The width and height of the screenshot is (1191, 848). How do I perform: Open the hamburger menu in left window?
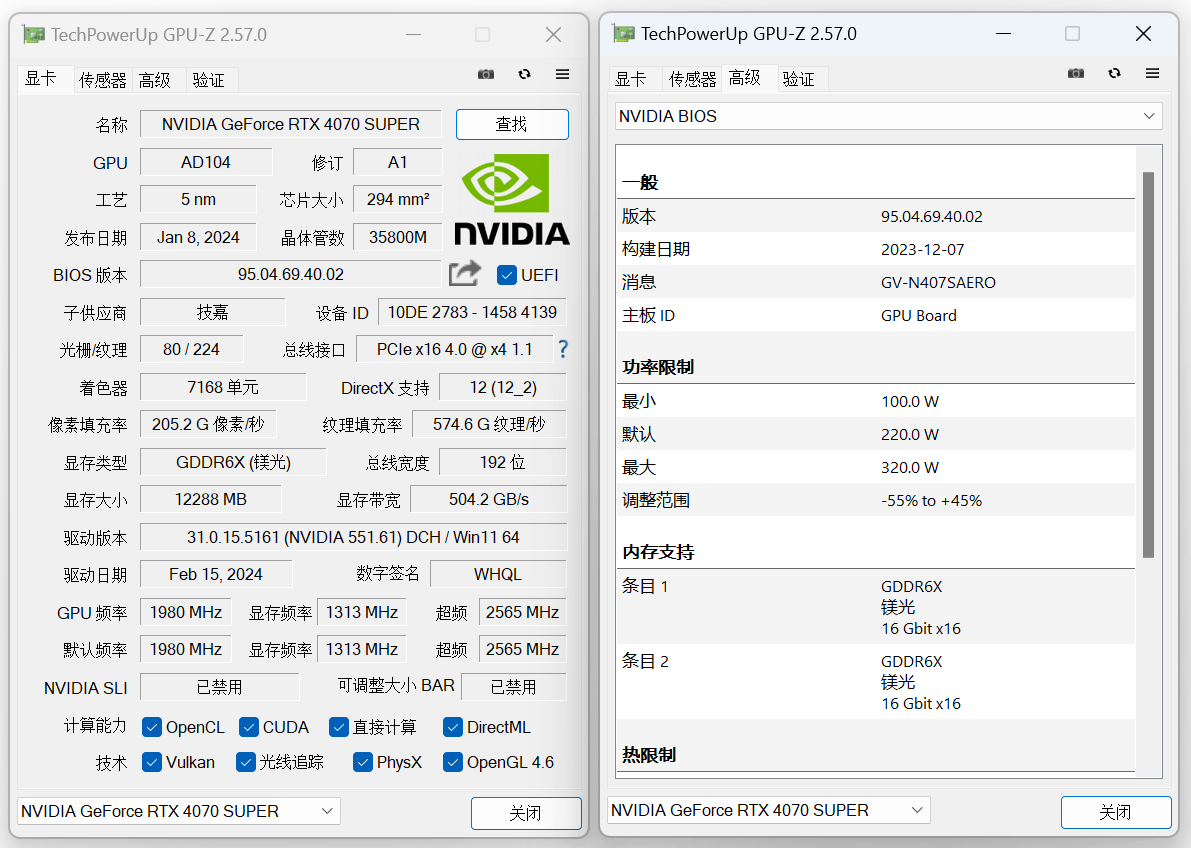point(562,74)
